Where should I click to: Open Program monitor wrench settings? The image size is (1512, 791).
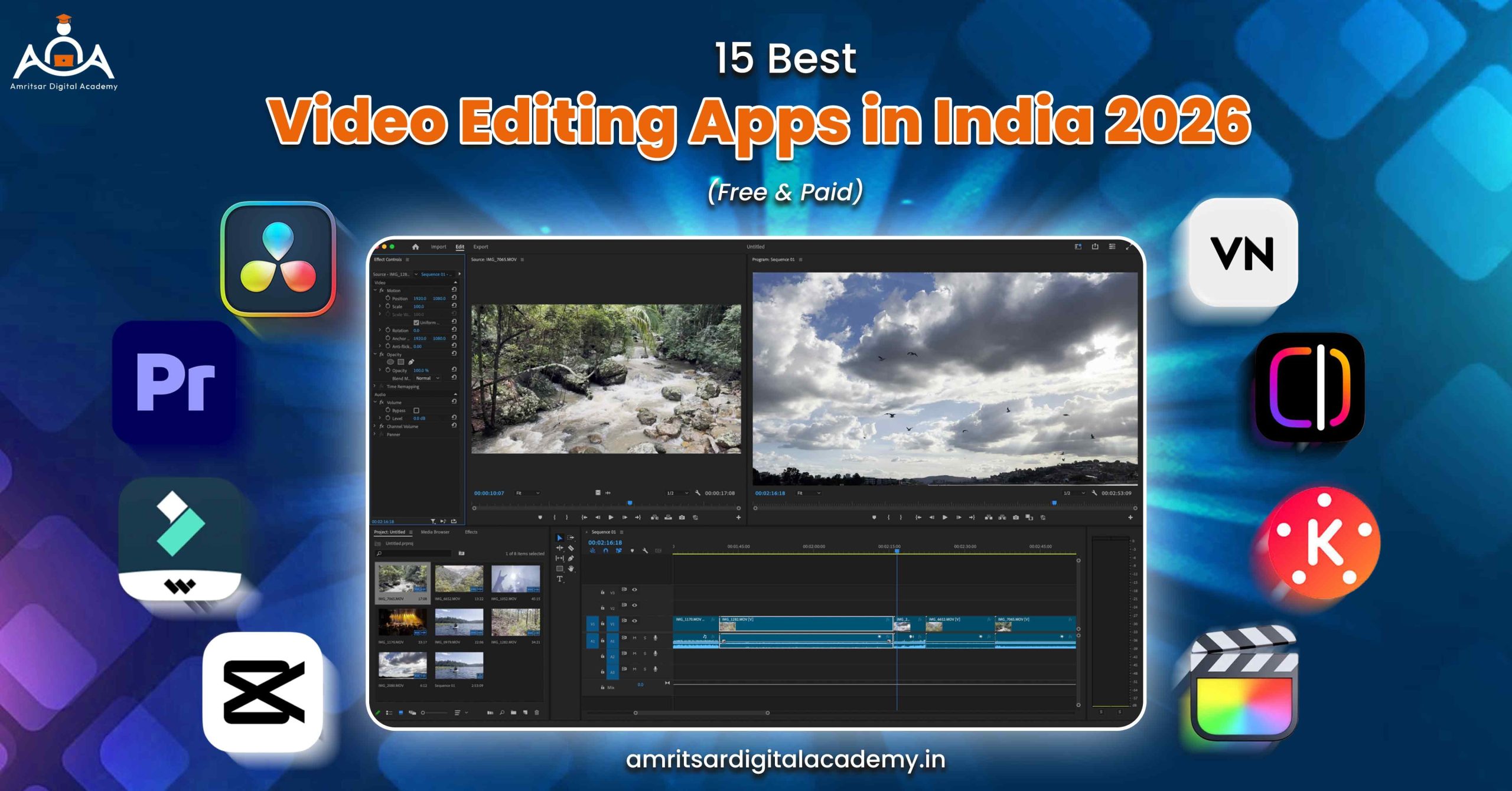coord(1094,493)
